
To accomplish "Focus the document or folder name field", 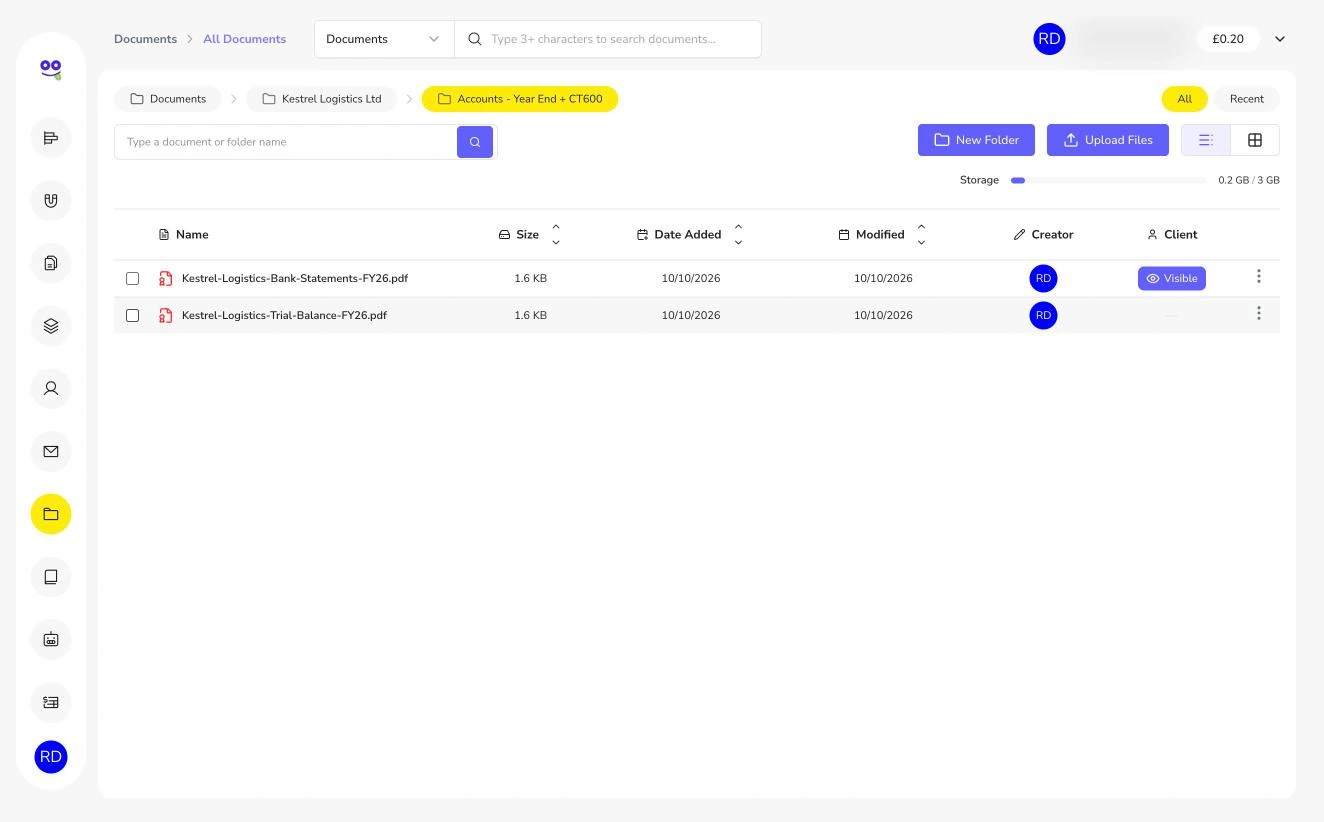I will click(286, 142).
